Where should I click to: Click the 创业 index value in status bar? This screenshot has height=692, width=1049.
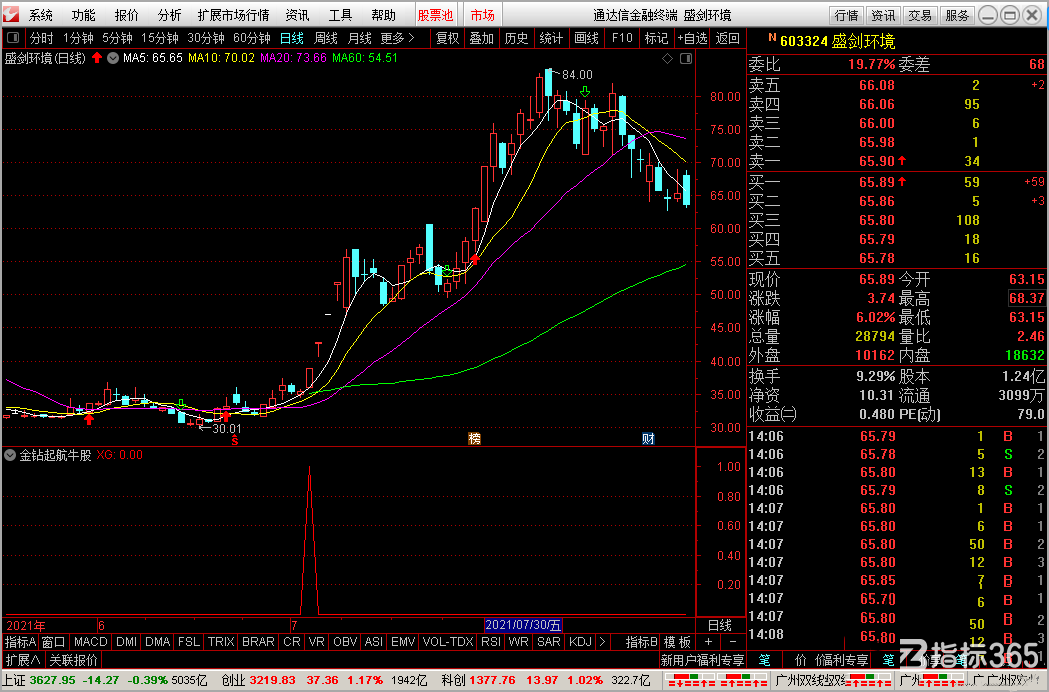coord(272,680)
